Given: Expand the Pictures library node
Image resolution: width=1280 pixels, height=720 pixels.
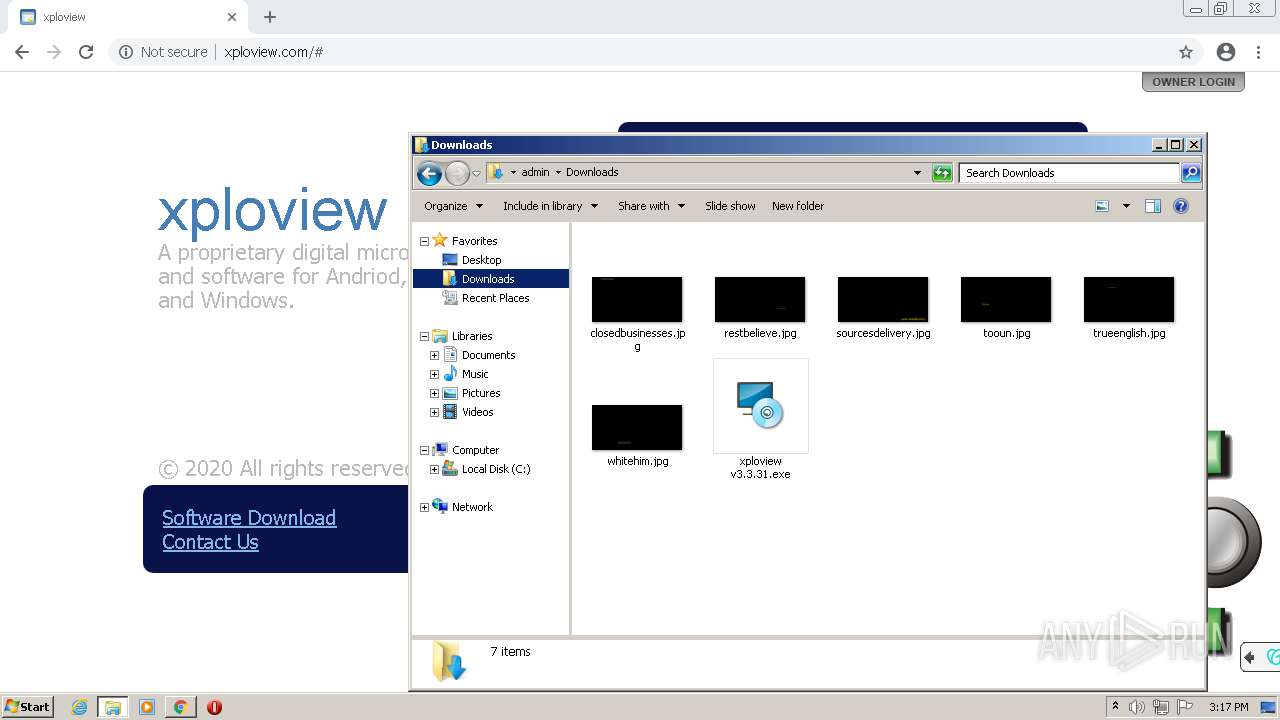Looking at the screenshot, I should 434,393.
